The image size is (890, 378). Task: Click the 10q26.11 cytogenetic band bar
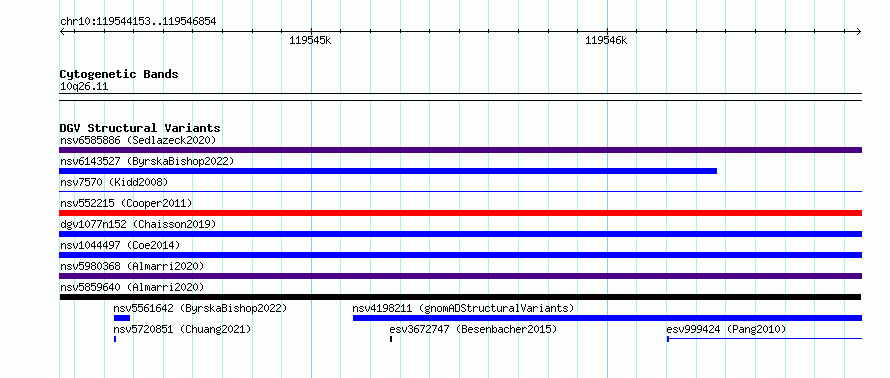pyautogui.click(x=460, y=97)
